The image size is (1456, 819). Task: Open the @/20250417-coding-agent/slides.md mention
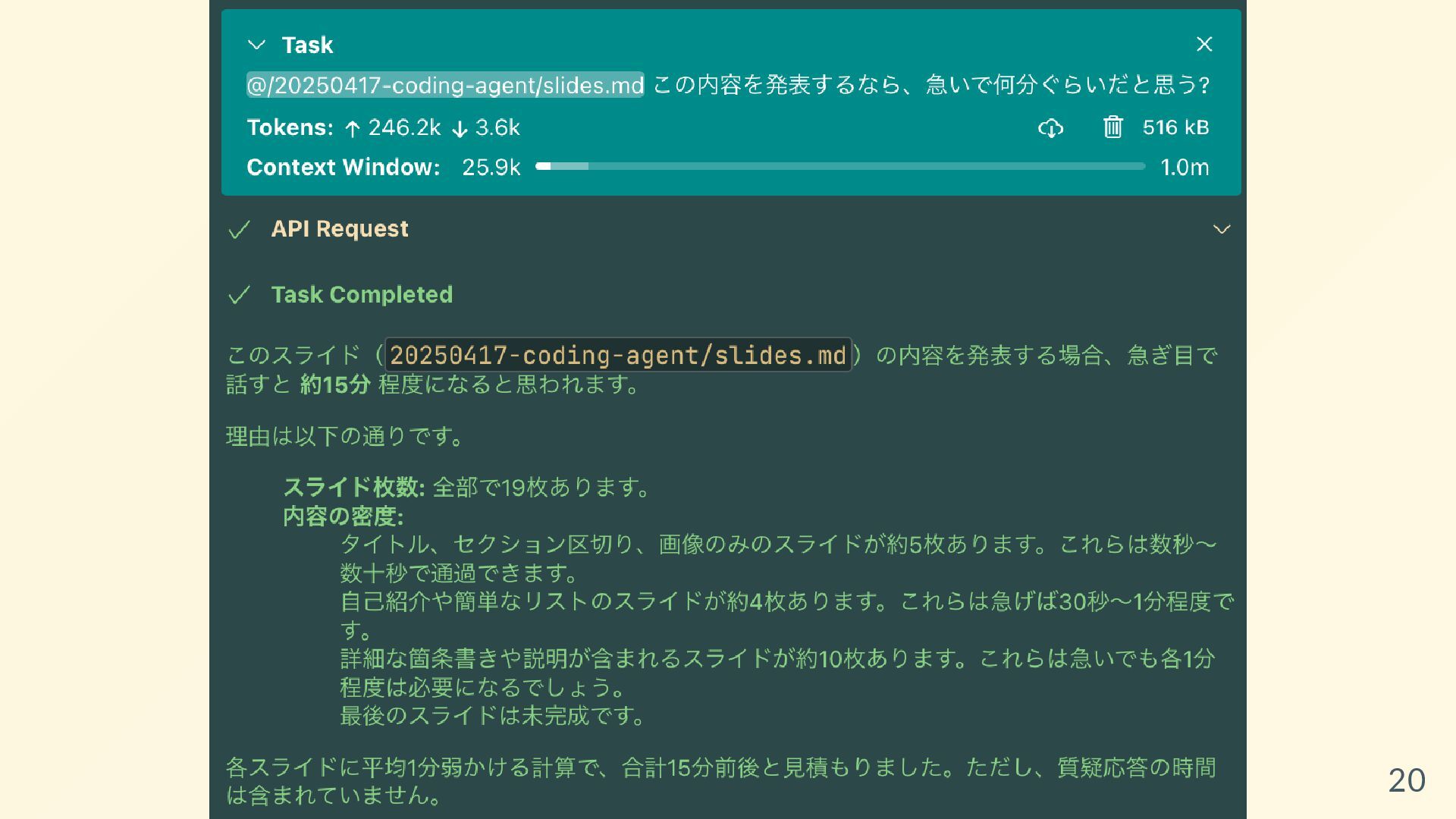coord(445,85)
